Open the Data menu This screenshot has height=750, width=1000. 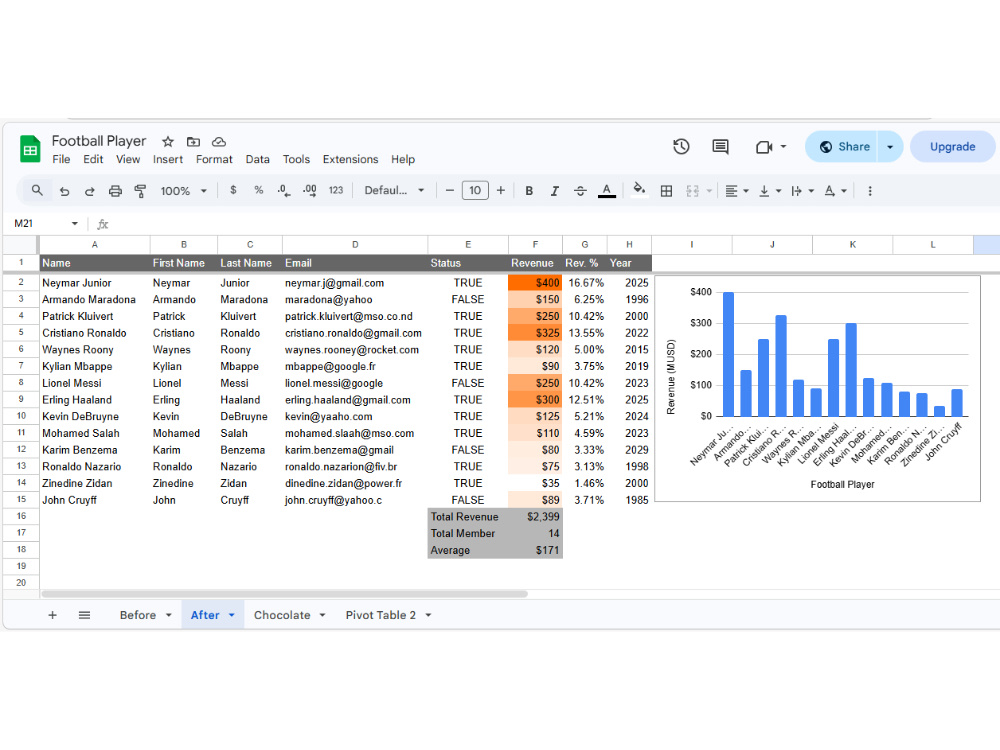(258, 159)
